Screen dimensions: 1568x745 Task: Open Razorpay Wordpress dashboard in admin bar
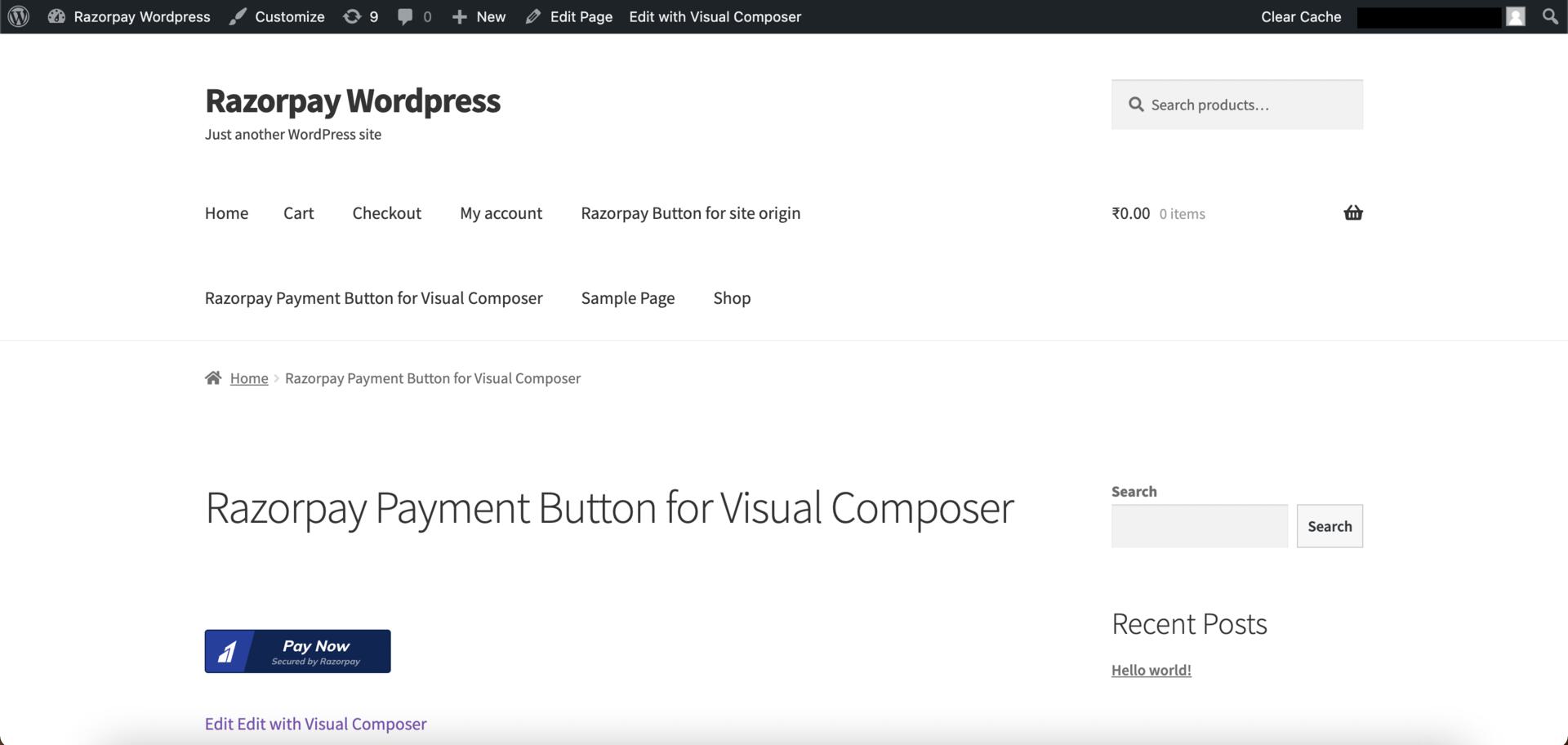[x=129, y=16]
